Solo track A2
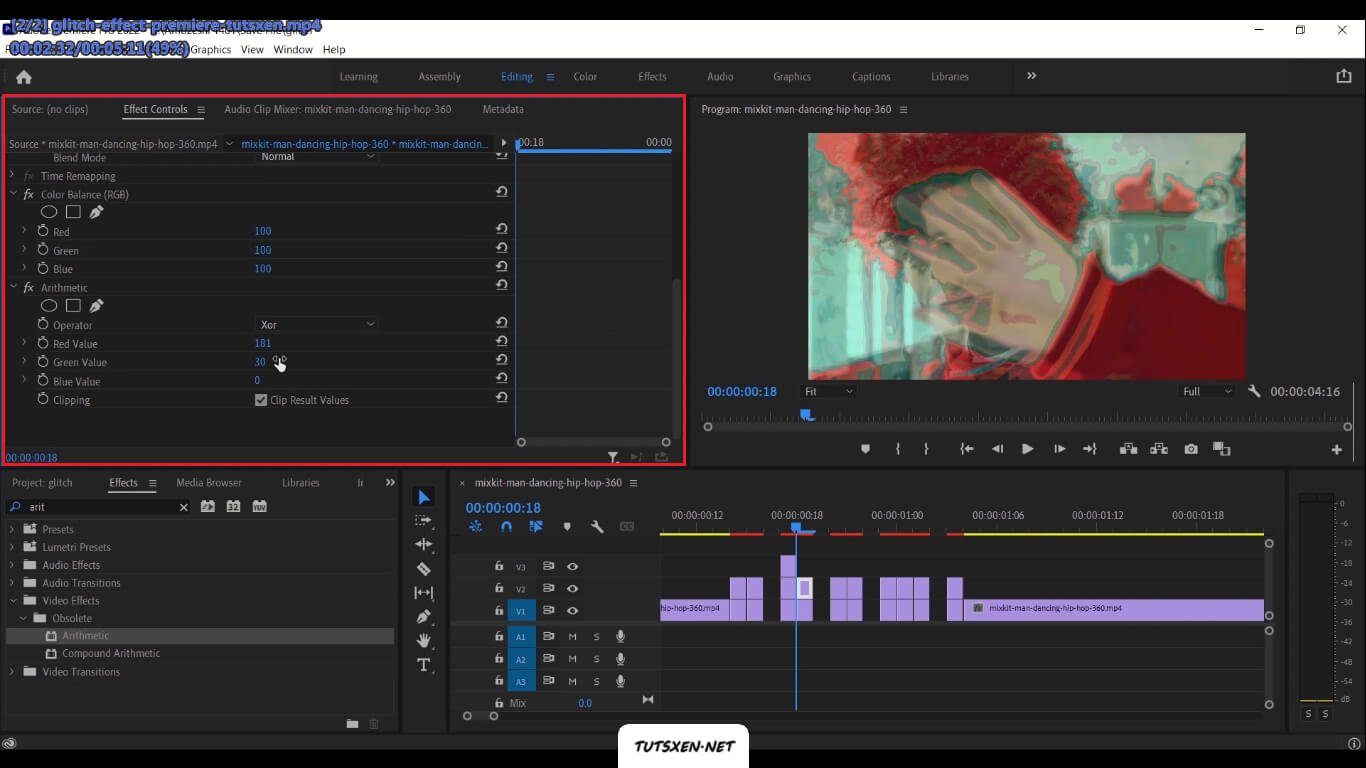Screen dimensions: 1366x768 597,659
